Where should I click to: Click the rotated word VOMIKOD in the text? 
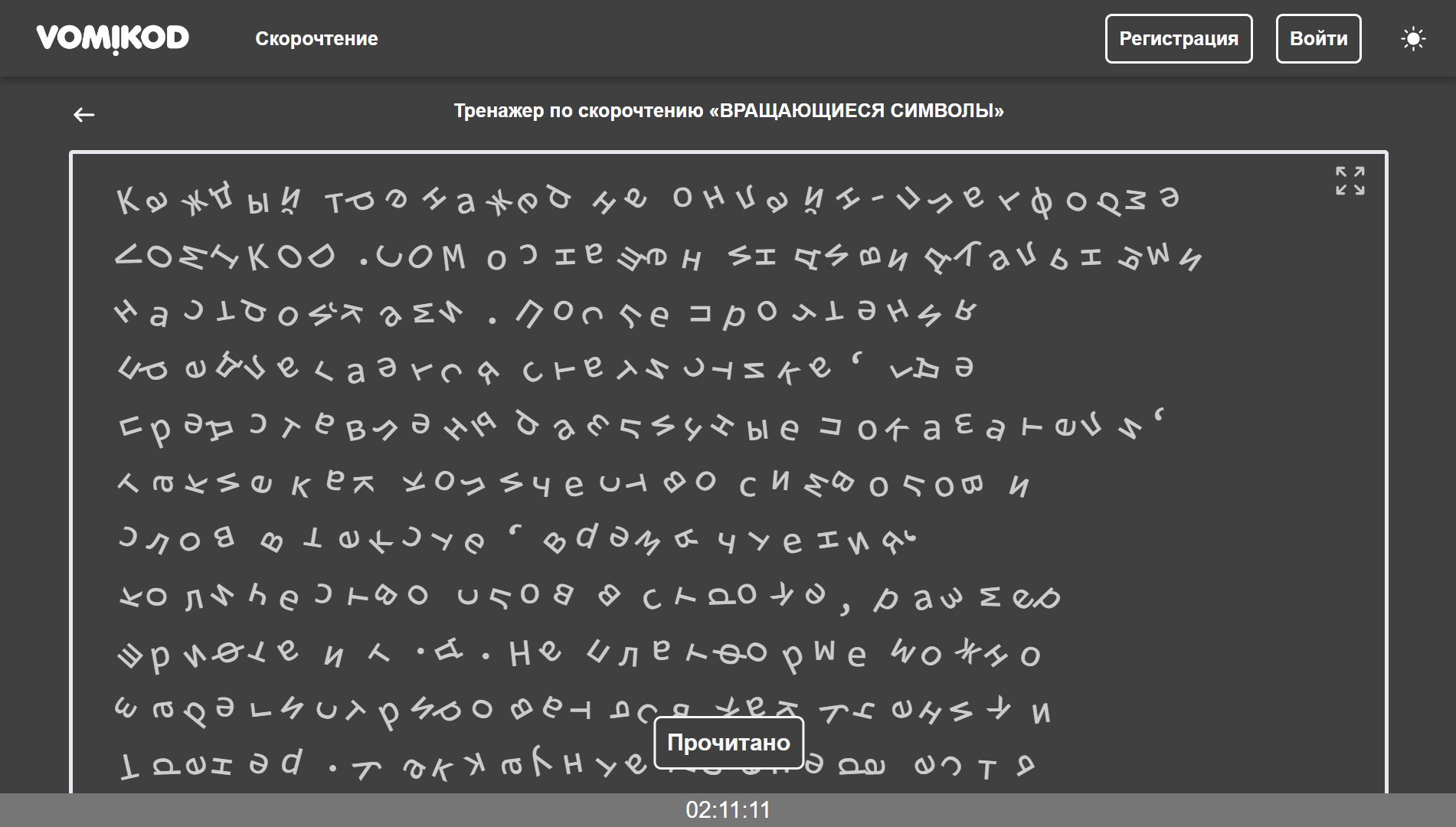[225, 257]
